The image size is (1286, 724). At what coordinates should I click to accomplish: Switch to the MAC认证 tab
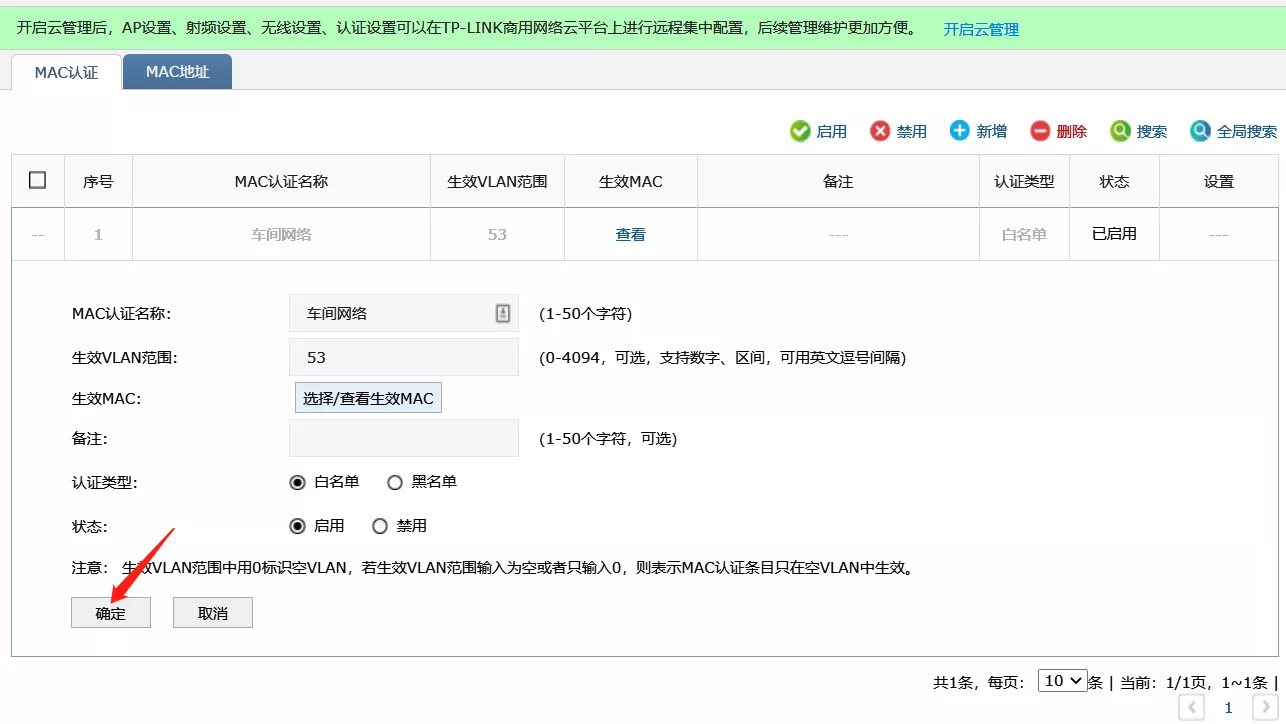coord(66,73)
